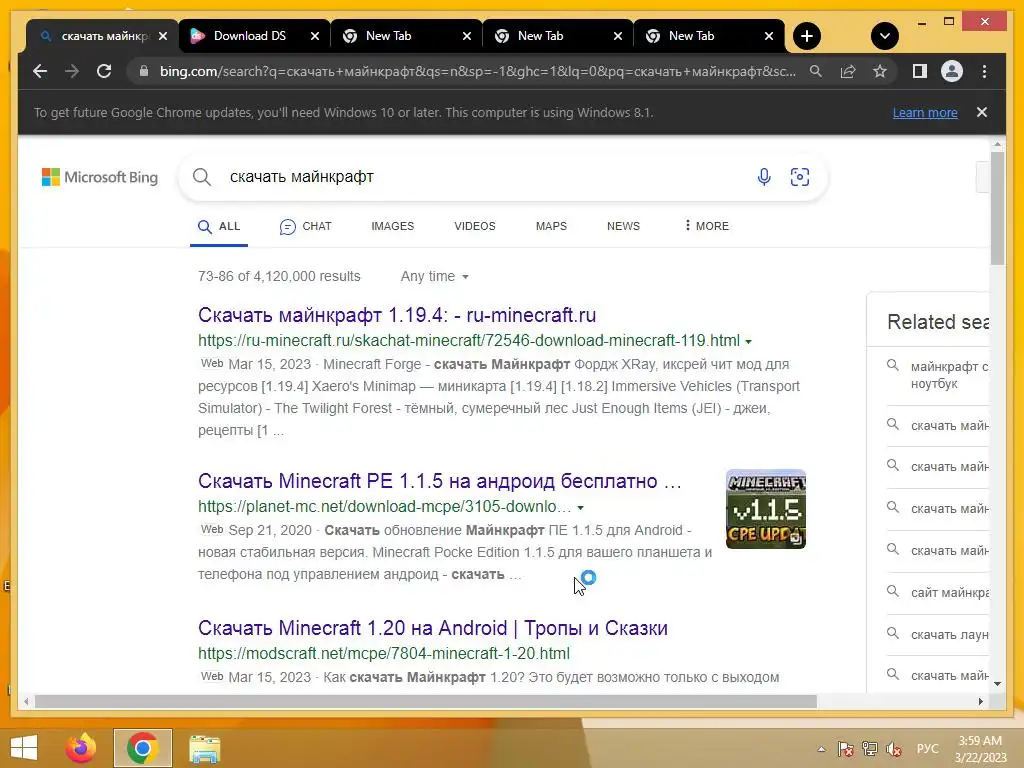This screenshot has width=1024, height=768.
Task: Click the vertical scrollbar thumb
Action: point(997,208)
